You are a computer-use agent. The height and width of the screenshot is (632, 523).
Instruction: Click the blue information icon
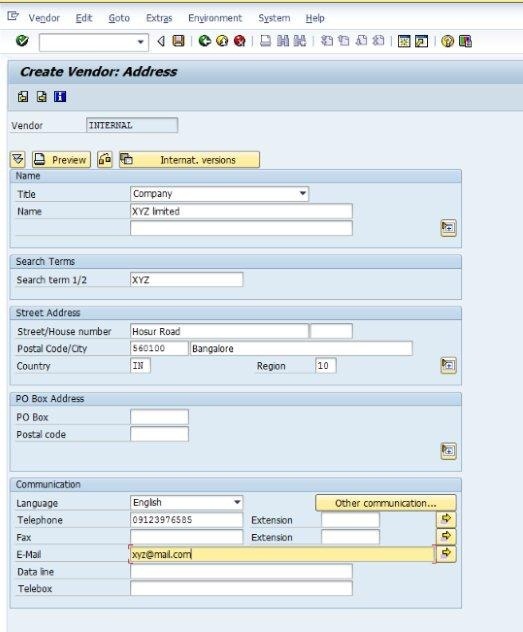60,97
